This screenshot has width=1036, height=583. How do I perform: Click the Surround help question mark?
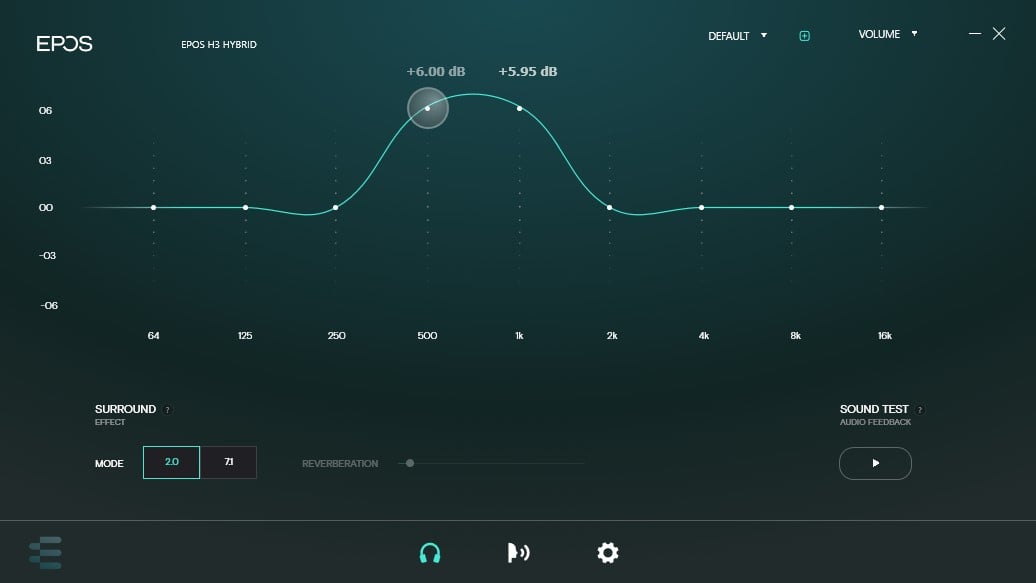[x=167, y=410]
